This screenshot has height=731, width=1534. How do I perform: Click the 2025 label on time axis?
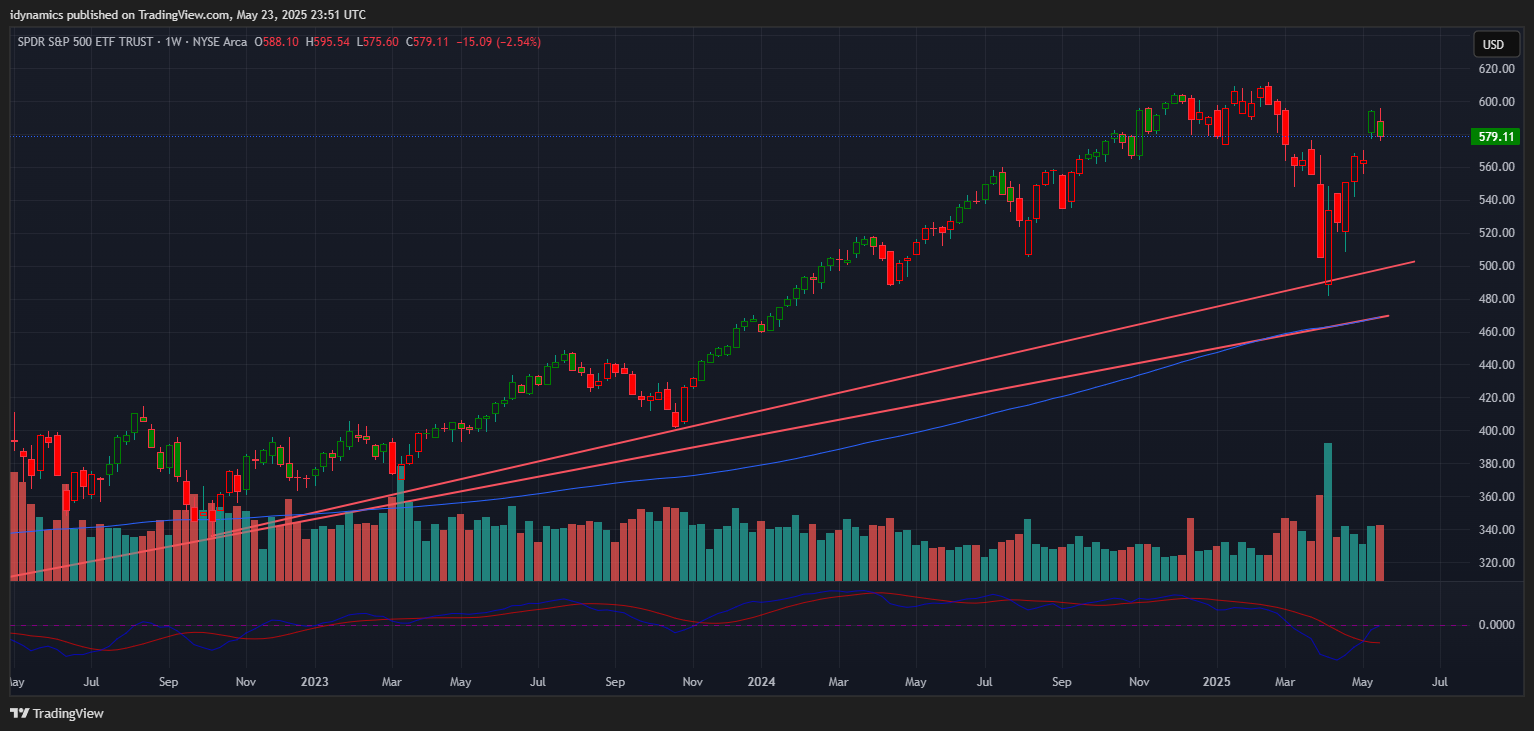coord(1217,682)
